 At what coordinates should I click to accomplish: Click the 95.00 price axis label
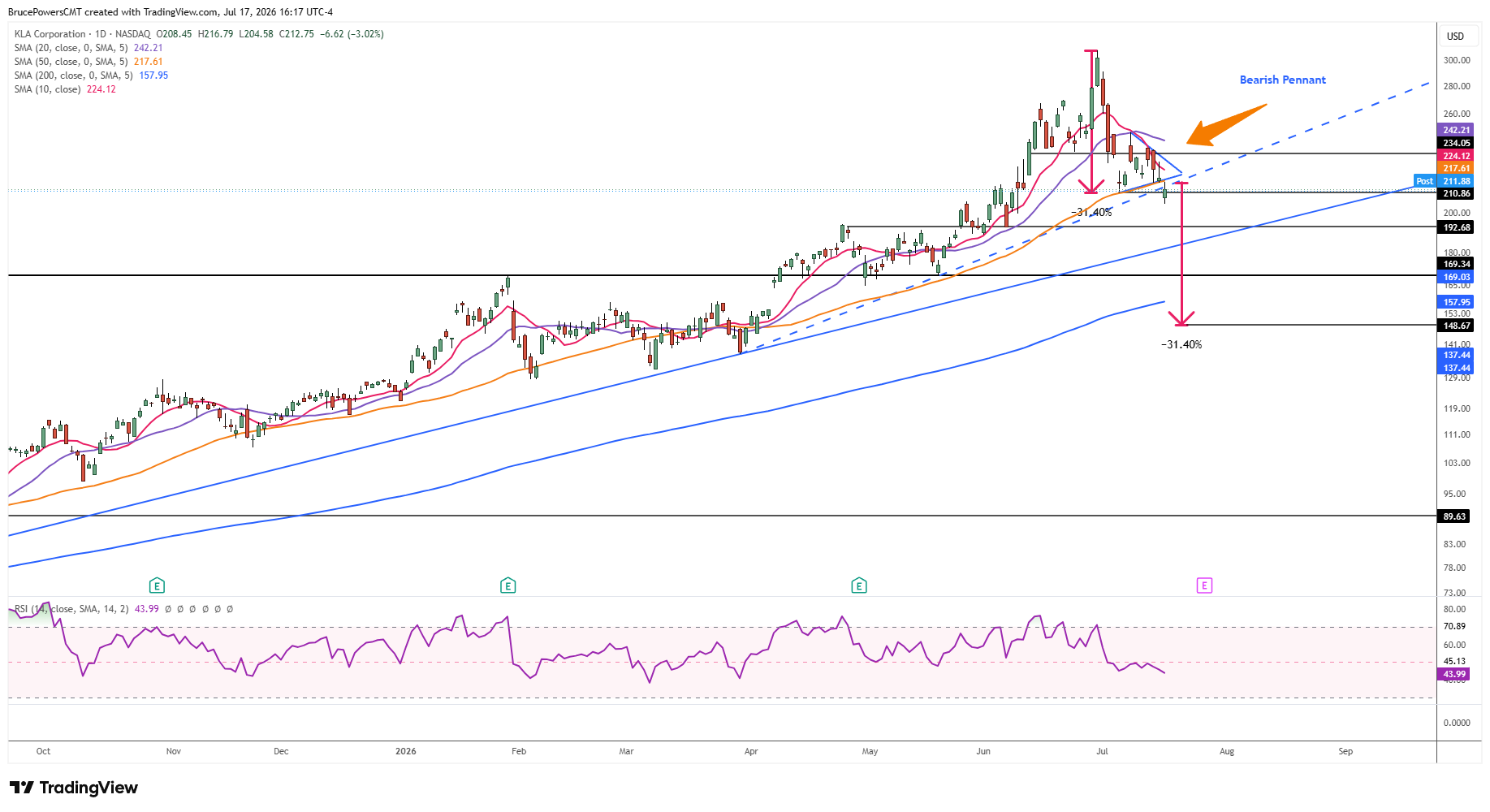point(1454,494)
